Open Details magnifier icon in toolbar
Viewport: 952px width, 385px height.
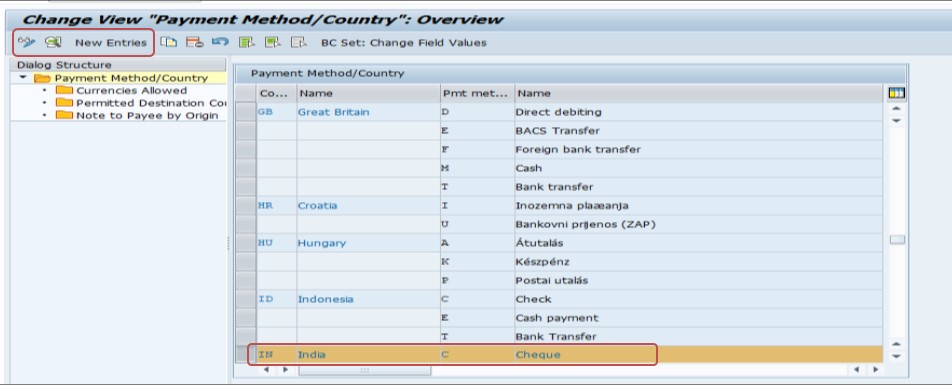pos(53,43)
